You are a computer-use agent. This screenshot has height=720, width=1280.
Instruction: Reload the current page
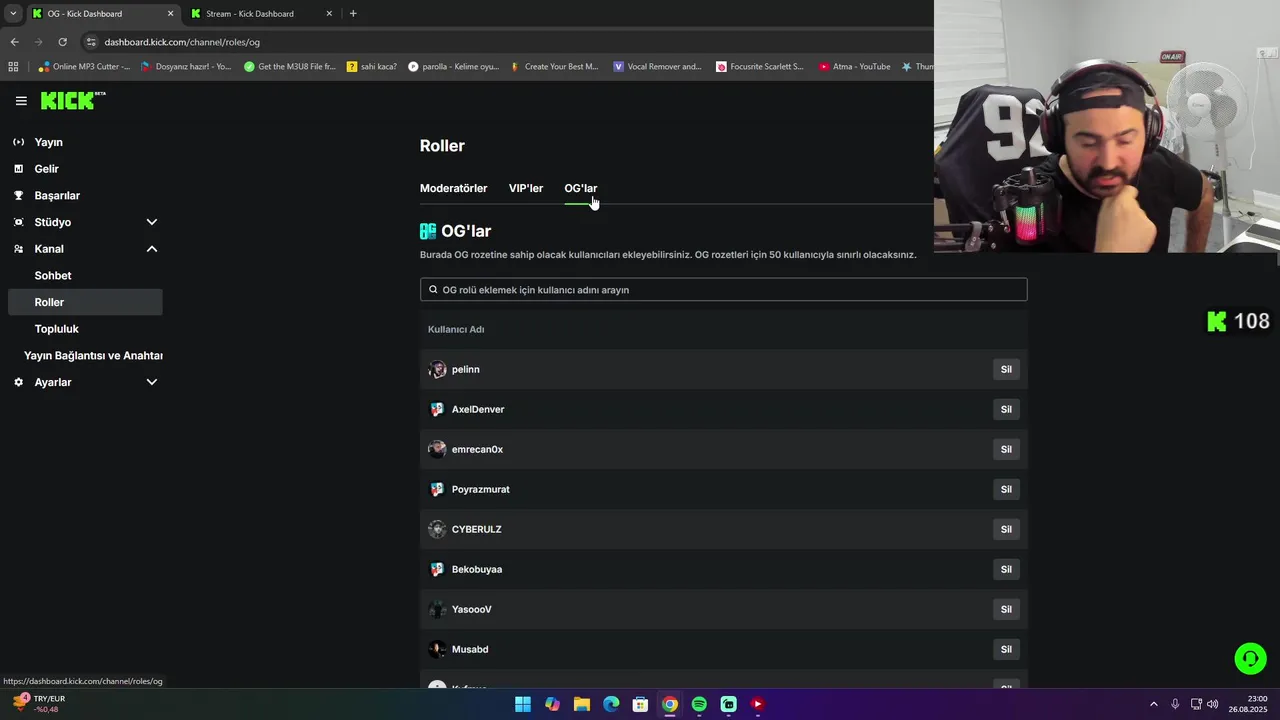click(x=62, y=42)
